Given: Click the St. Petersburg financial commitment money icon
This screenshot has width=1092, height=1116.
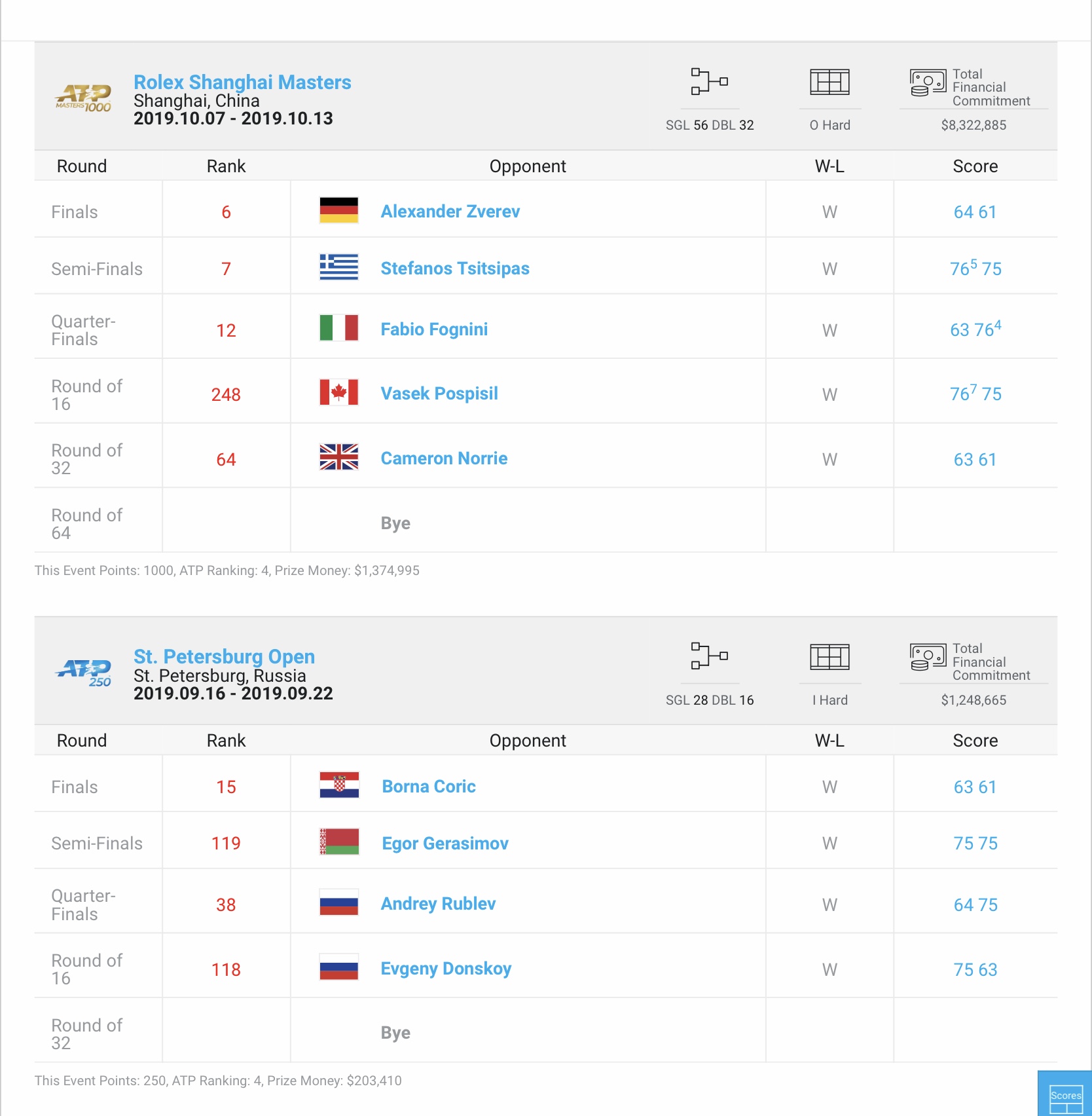Looking at the screenshot, I should [928, 658].
